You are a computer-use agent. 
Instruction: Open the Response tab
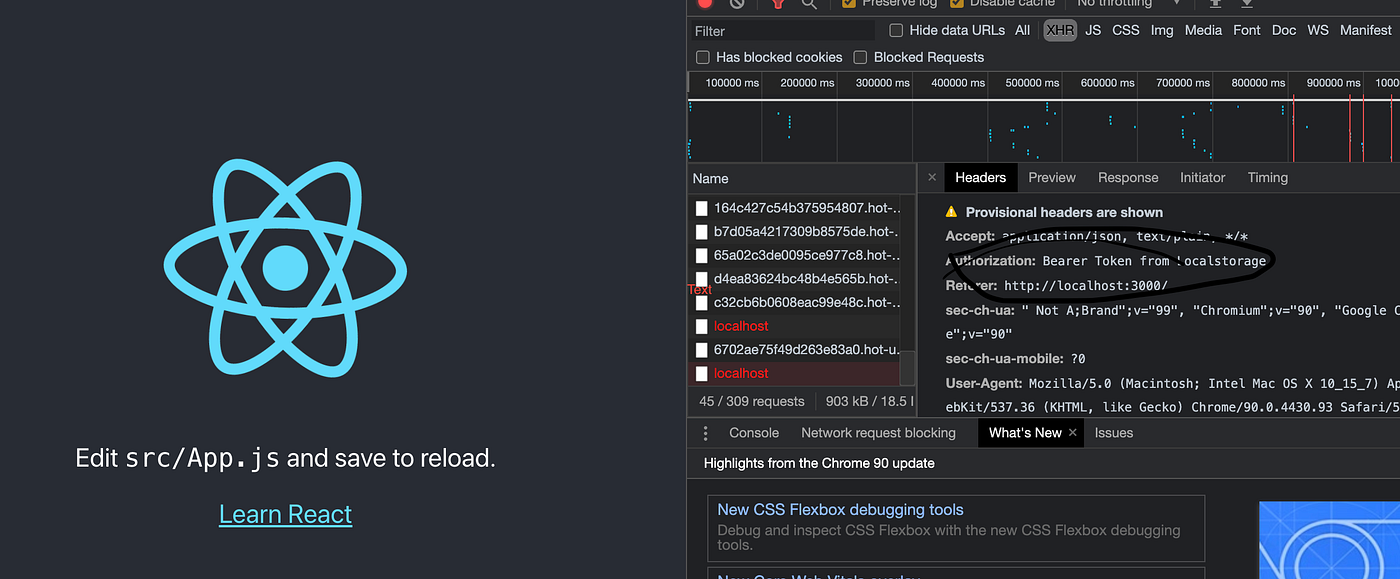pyautogui.click(x=1127, y=177)
